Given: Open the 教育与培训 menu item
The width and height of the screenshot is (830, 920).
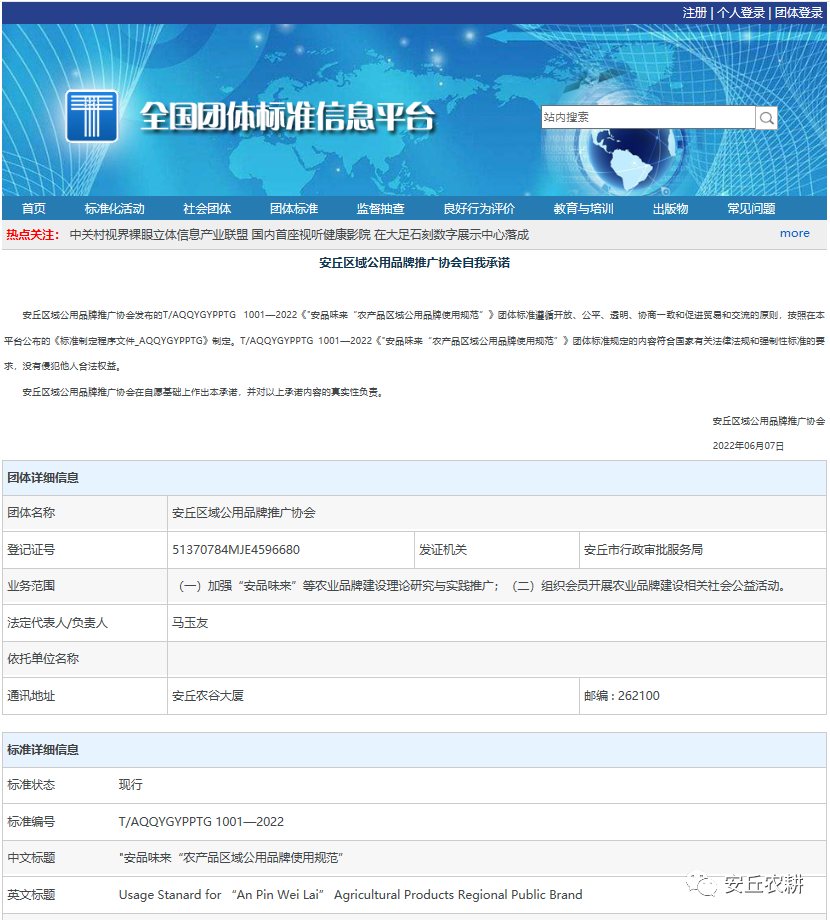Looking at the screenshot, I should (584, 209).
